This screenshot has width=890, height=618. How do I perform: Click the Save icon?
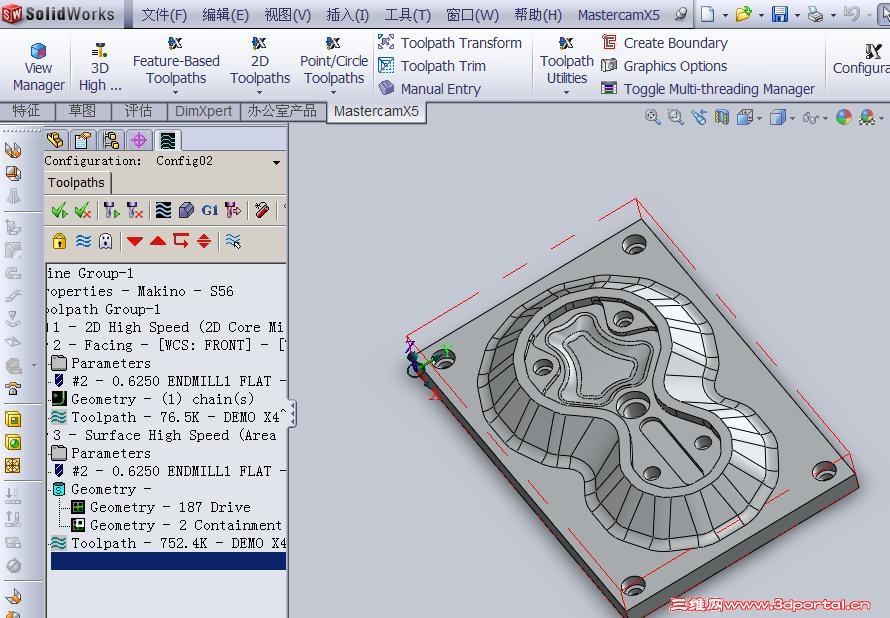(780, 14)
